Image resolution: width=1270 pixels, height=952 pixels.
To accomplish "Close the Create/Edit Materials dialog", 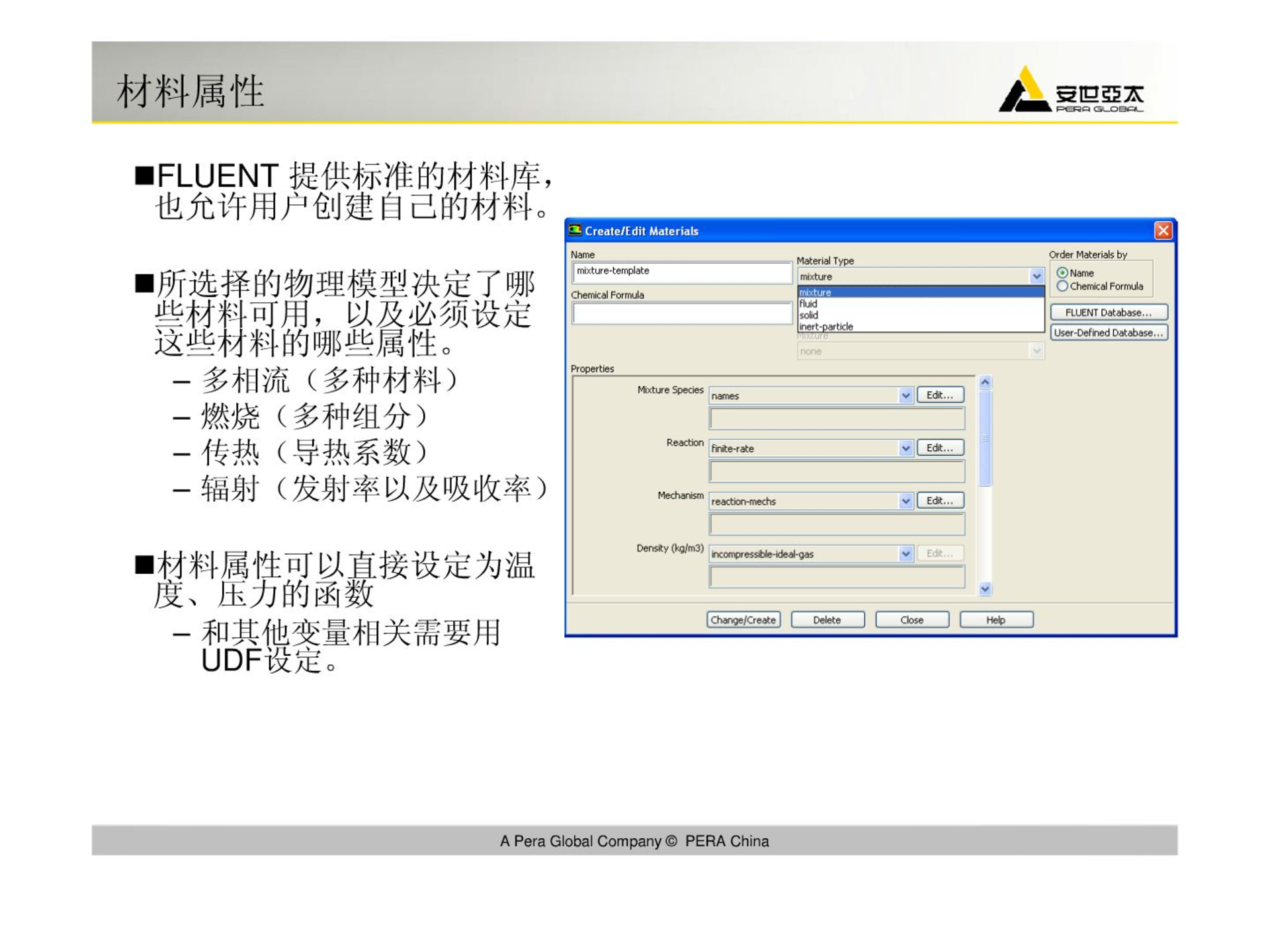I will point(1163,230).
